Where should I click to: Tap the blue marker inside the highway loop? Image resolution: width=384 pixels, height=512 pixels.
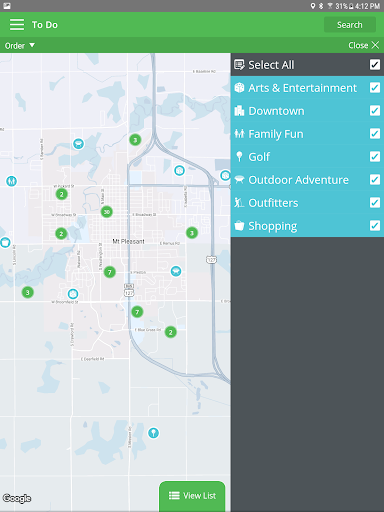[179, 171]
